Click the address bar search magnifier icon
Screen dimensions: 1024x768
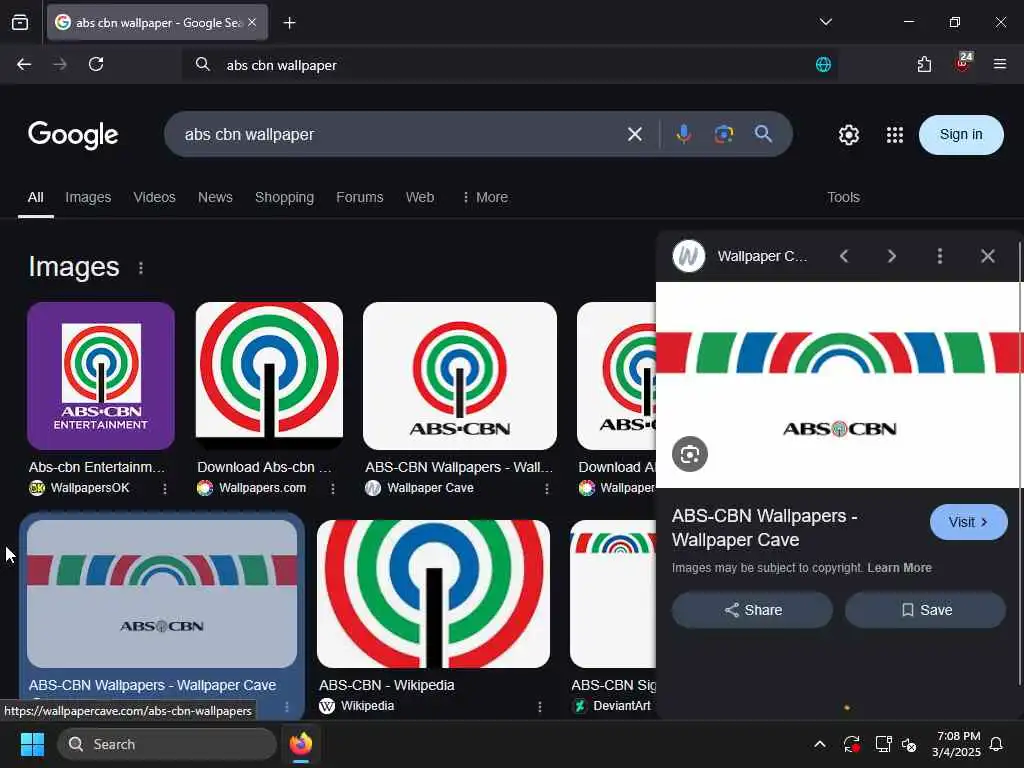click(202, 65)
